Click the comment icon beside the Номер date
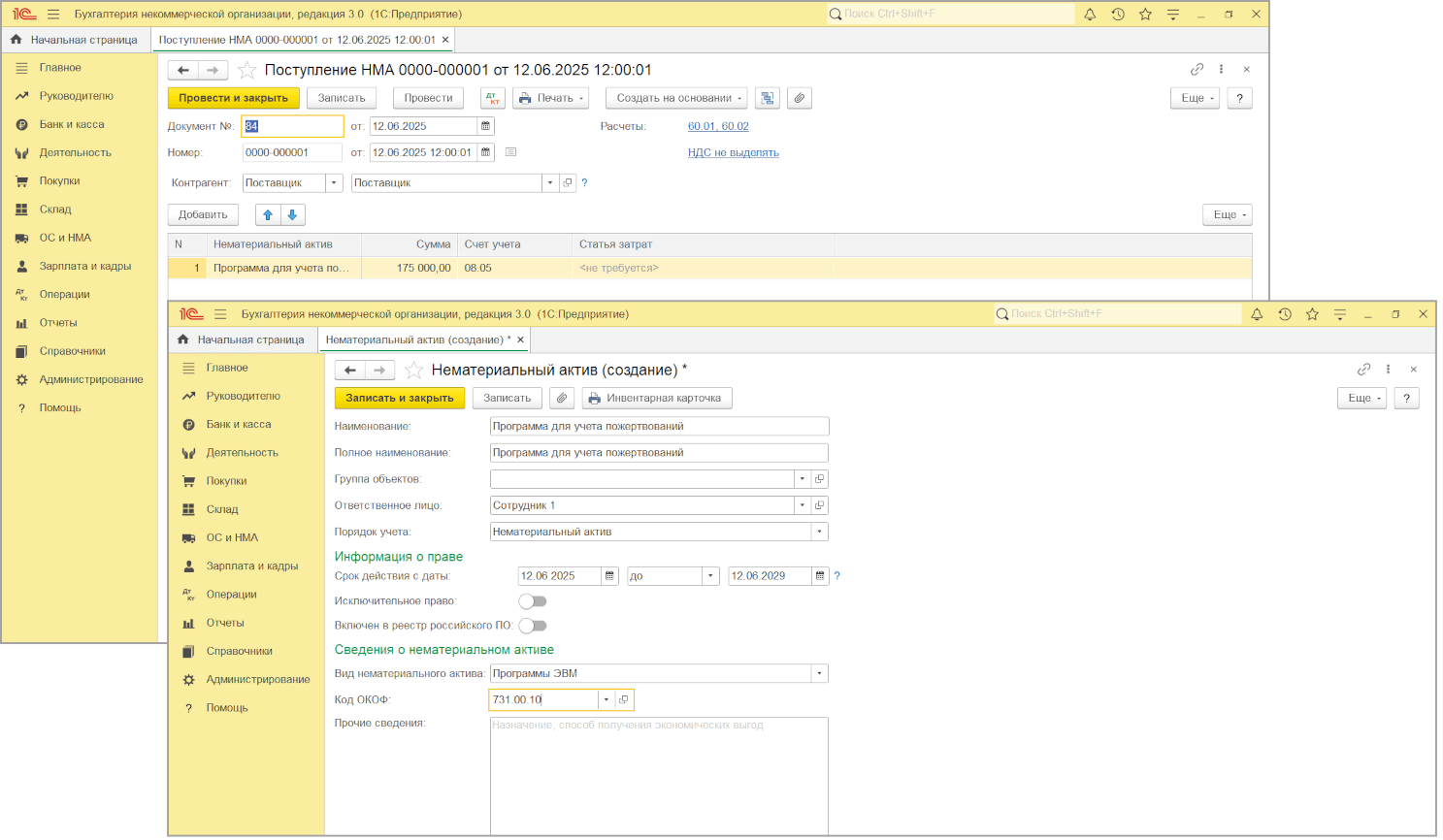Image resolution: width=1443 pixels, height=840 pixels. 511,152
